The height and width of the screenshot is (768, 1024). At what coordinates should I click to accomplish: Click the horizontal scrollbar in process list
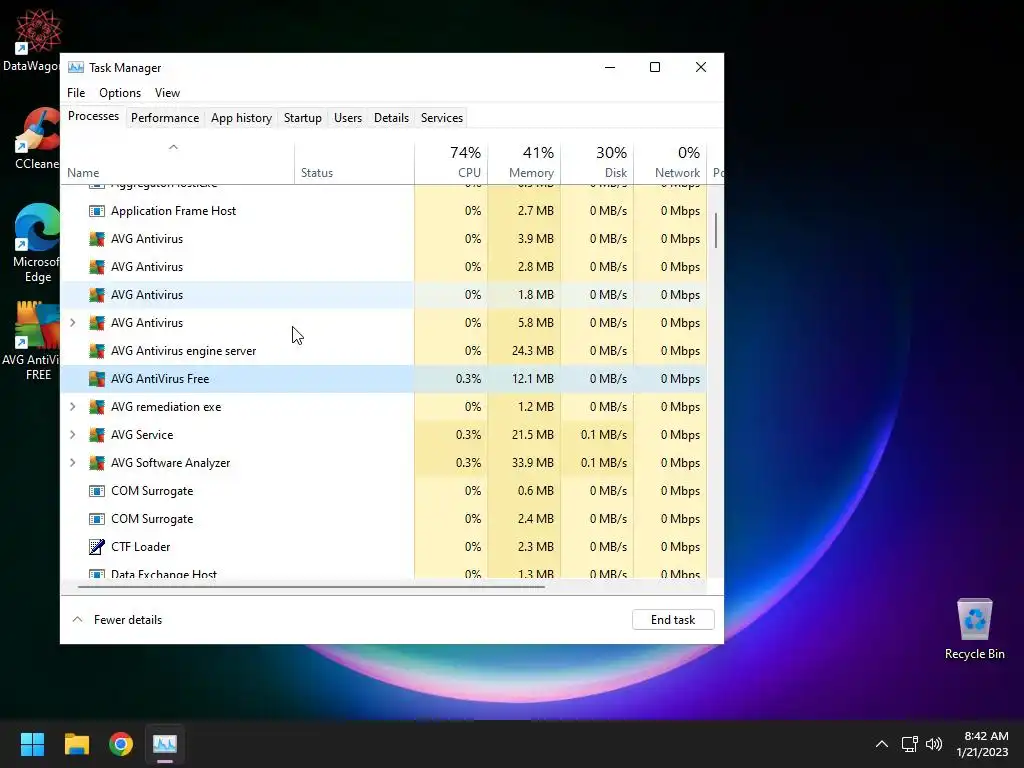coord(311,587)
